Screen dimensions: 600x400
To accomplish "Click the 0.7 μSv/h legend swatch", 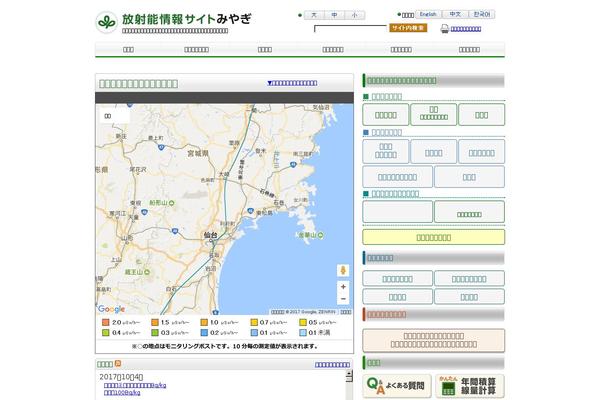I will 254,322.
